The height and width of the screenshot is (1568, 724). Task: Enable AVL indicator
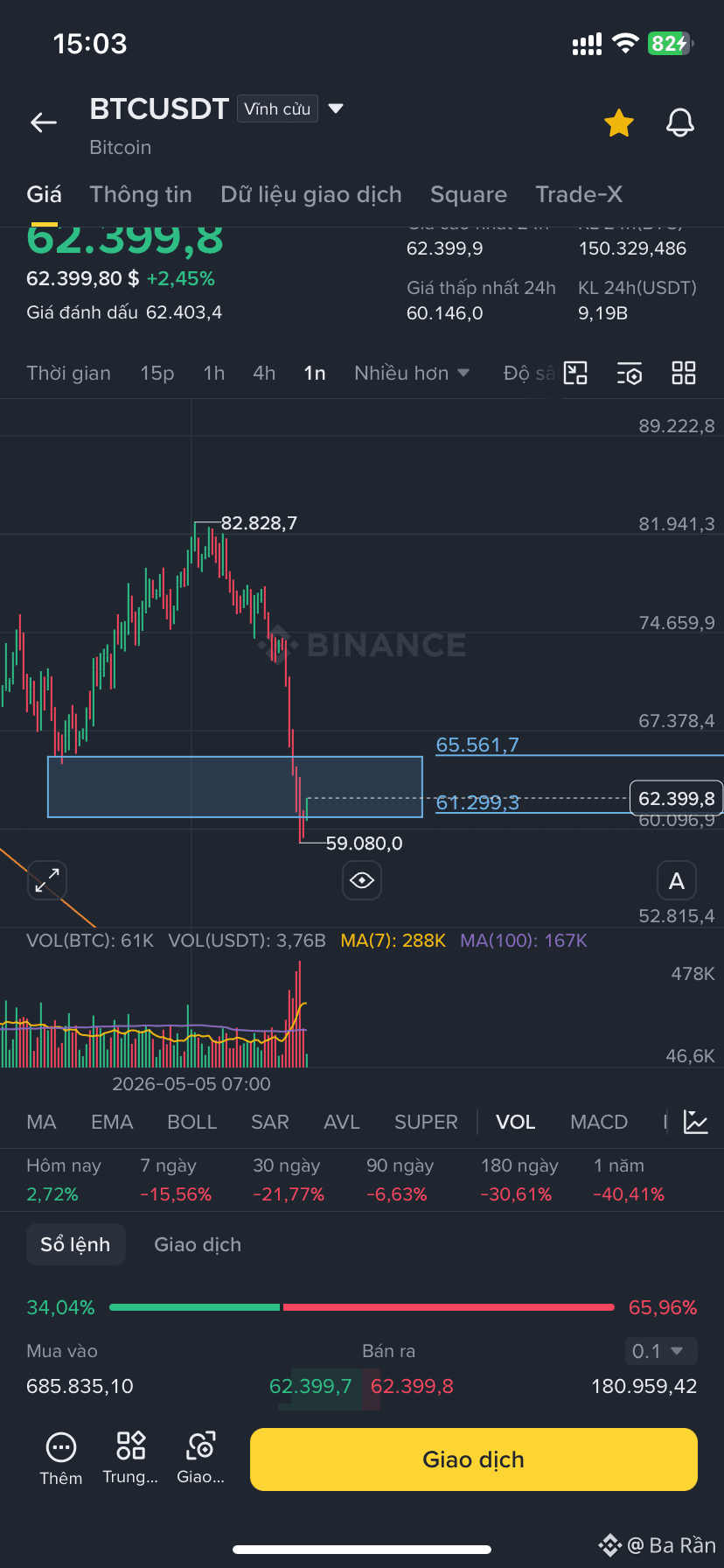(342, 1122)
